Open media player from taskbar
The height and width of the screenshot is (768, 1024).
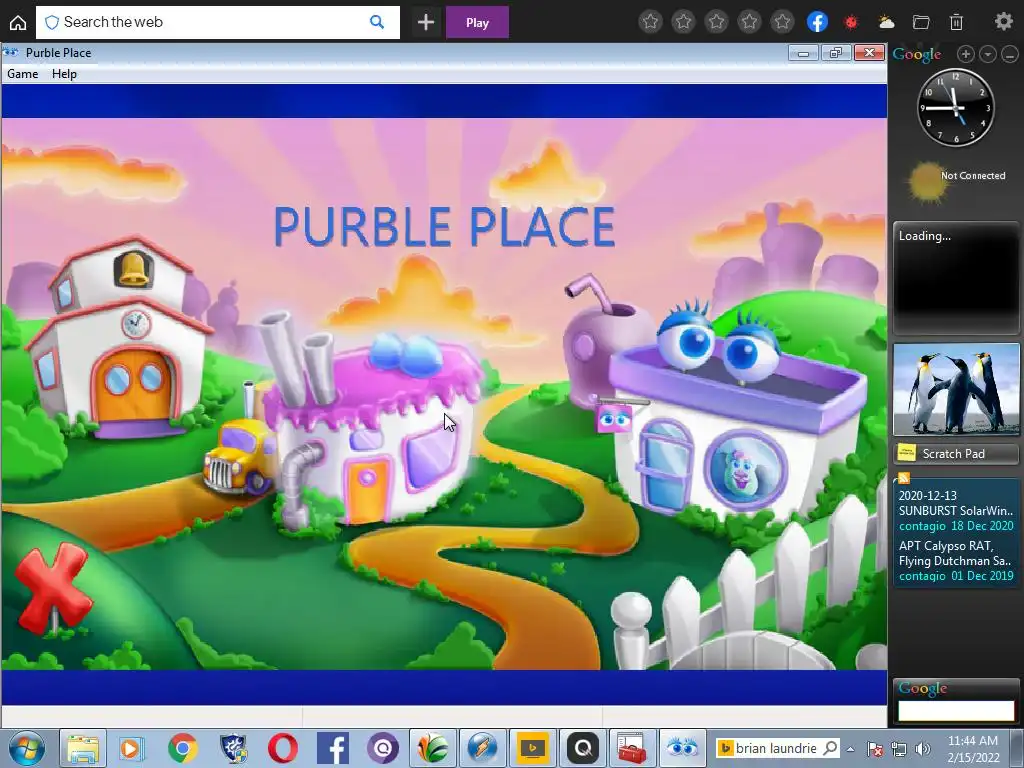click(x=131, y=748)
